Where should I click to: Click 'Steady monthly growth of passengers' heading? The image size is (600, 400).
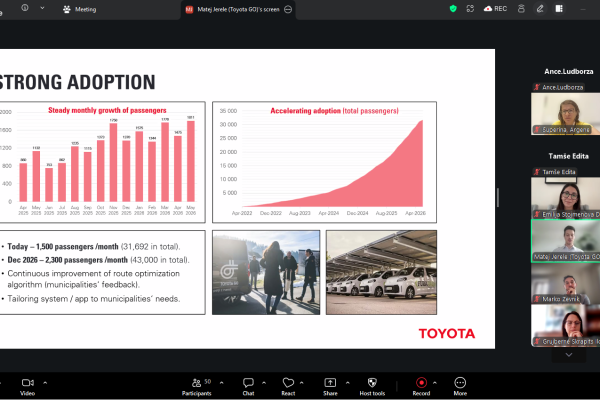click(x=107, y=110)
